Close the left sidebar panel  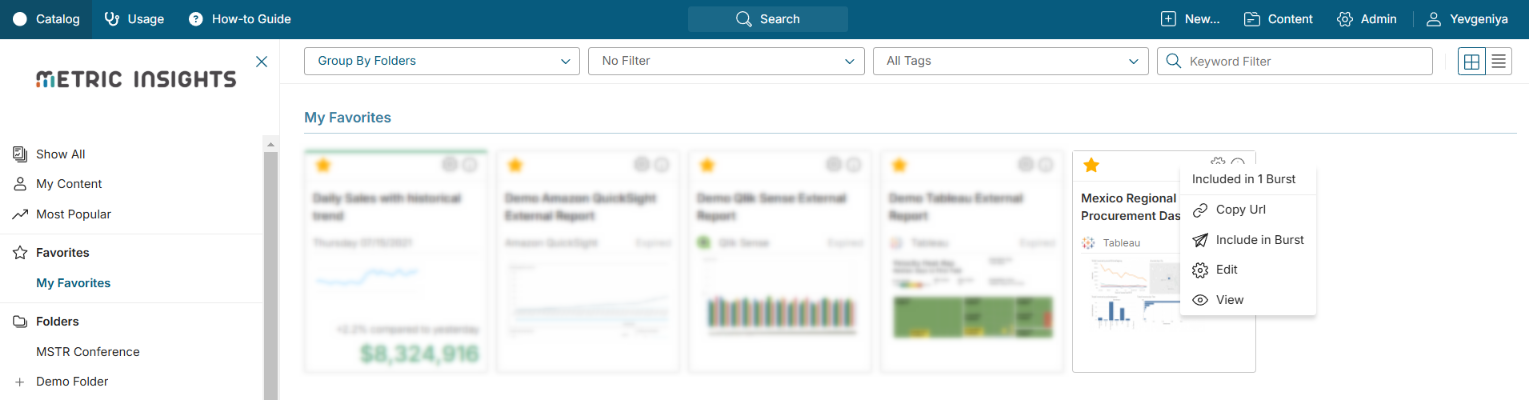coord(262,62)
